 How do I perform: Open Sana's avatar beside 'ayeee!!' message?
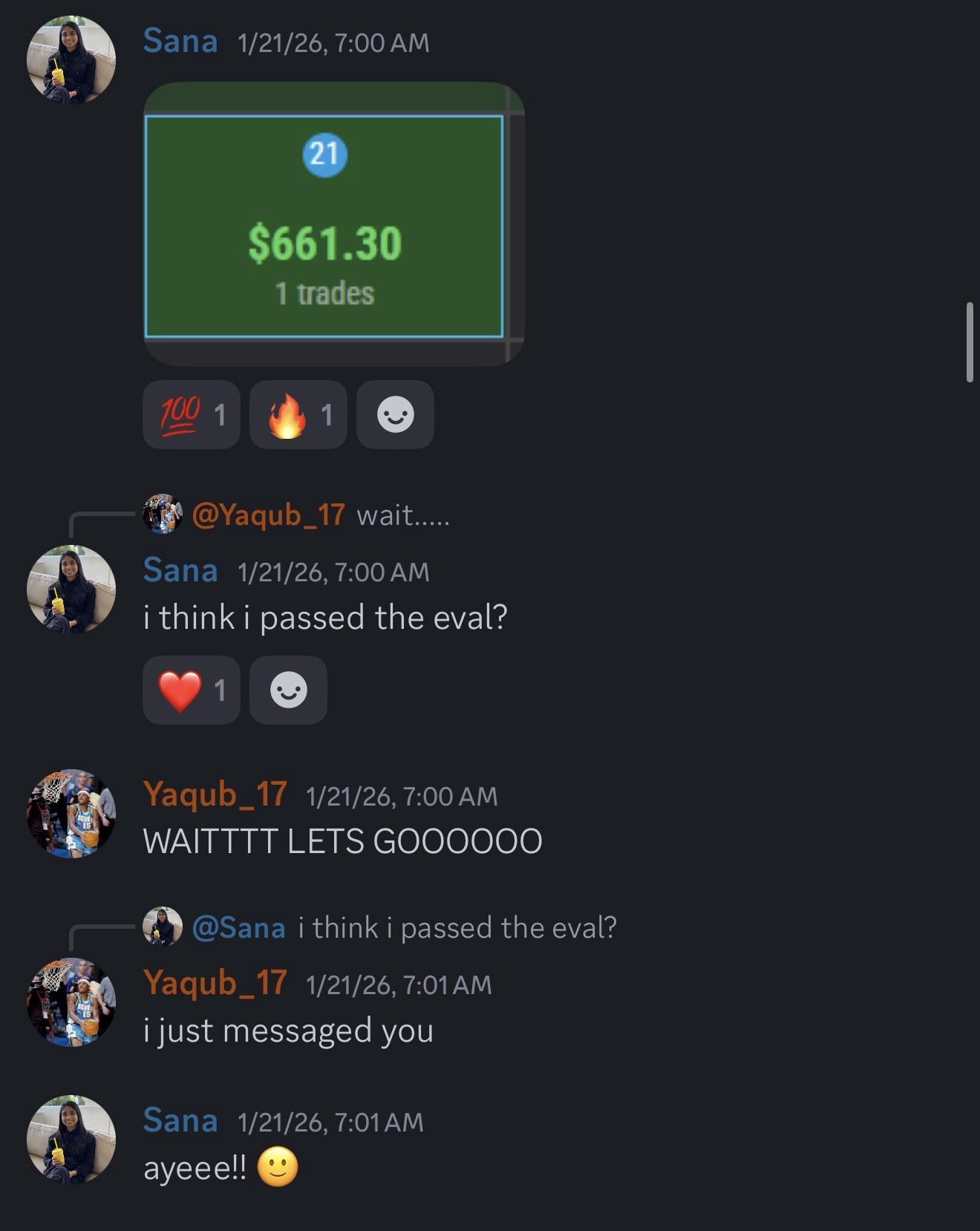(71, 1140)
